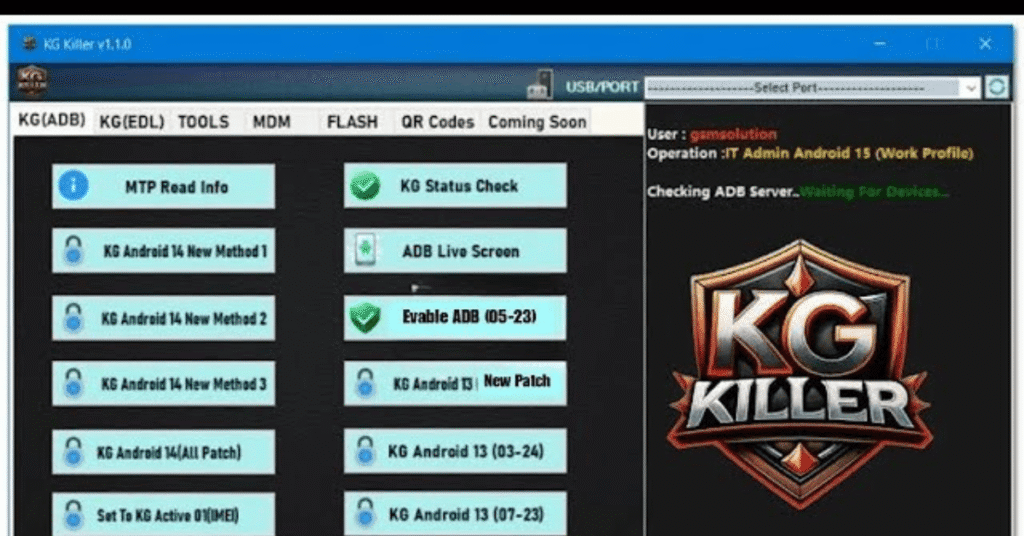Switch to the FLASH tab
Screen dimensions: 1024x536
(352, 122)
